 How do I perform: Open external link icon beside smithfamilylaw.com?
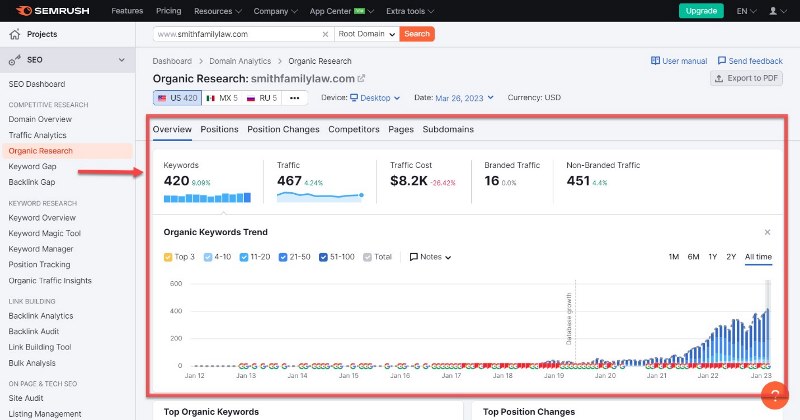361,79
